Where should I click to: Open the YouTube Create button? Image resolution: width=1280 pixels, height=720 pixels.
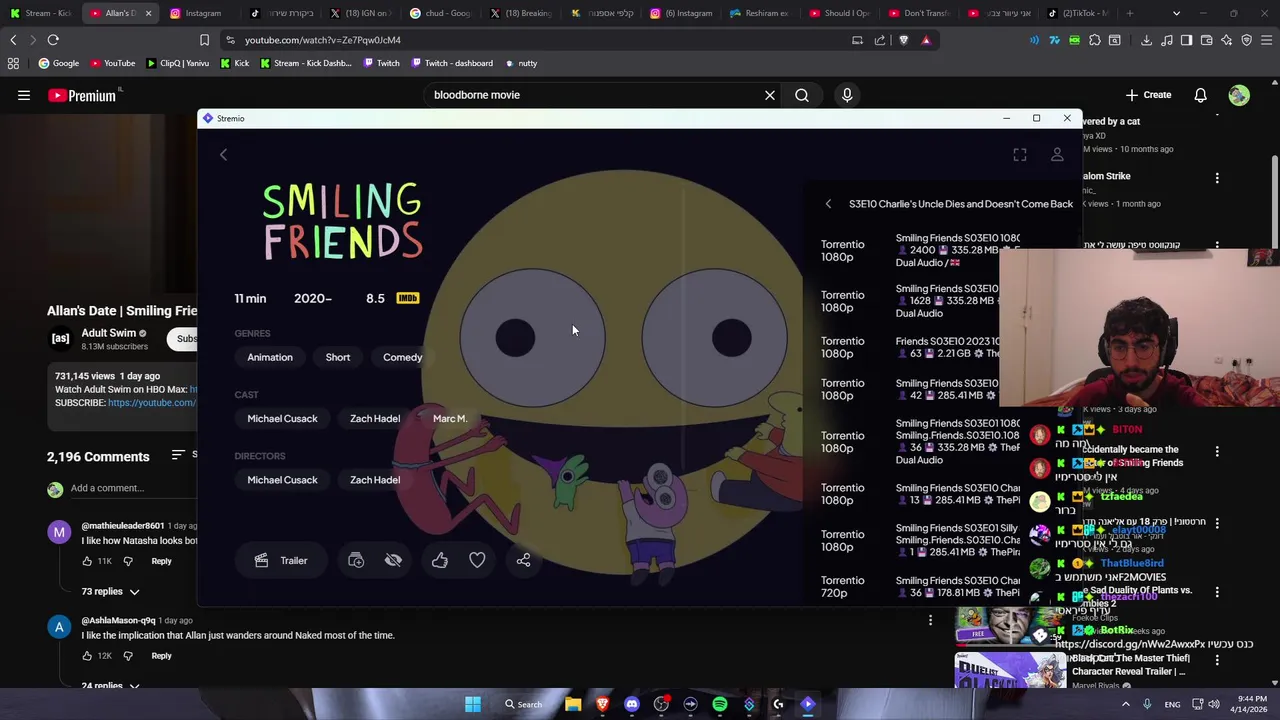(x=1148, y=95)
